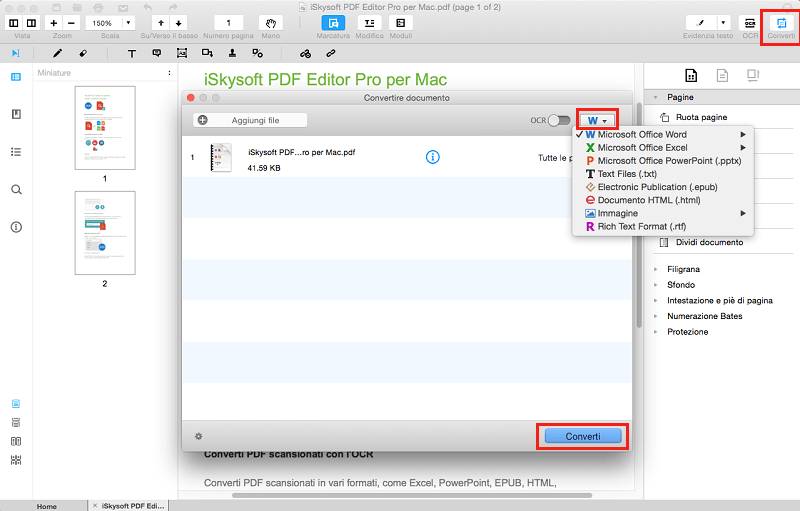Image resolution: width=800 pixels, height=511 pixels.
Task: Open the OCR toolbar tool
Action: click(x=749, y=23)
